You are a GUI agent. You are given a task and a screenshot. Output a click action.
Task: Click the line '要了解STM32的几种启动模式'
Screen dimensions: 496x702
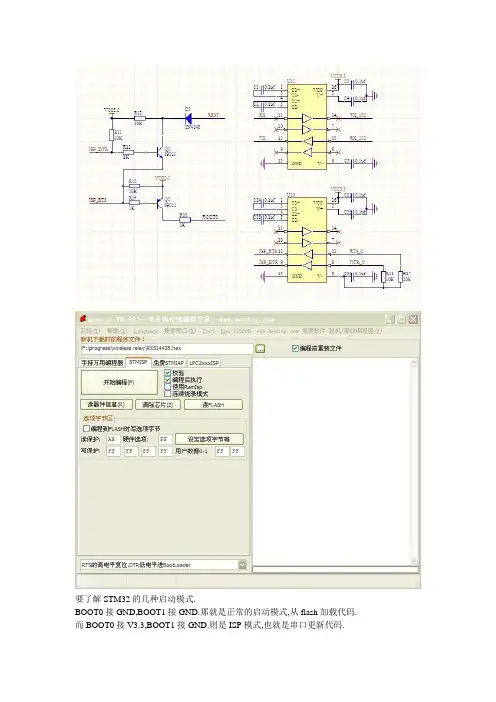pos(135,599)
